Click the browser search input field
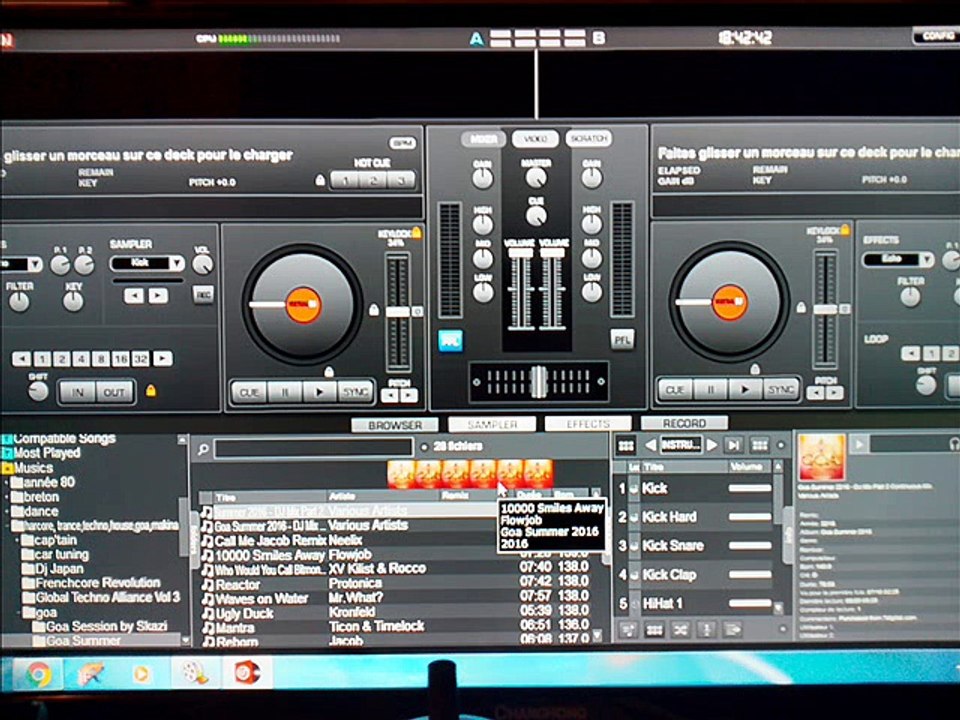The height and width of the screenshot is (720, 960). [313, 448]
